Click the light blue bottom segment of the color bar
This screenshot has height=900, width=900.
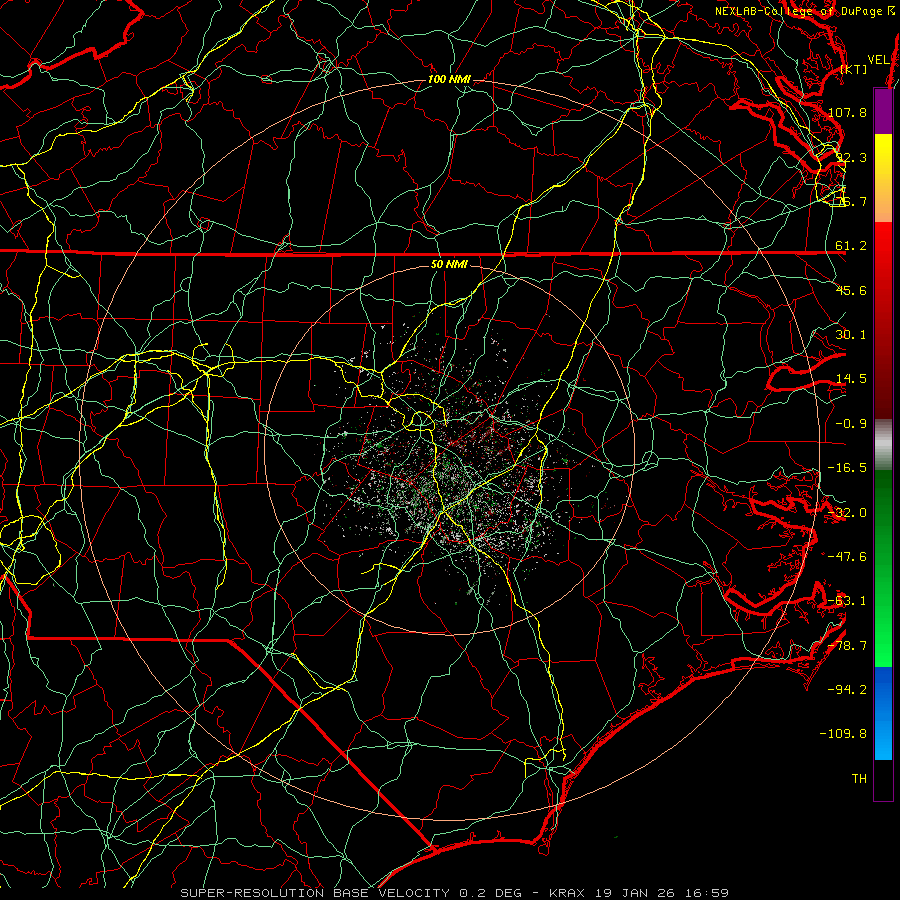883,738
